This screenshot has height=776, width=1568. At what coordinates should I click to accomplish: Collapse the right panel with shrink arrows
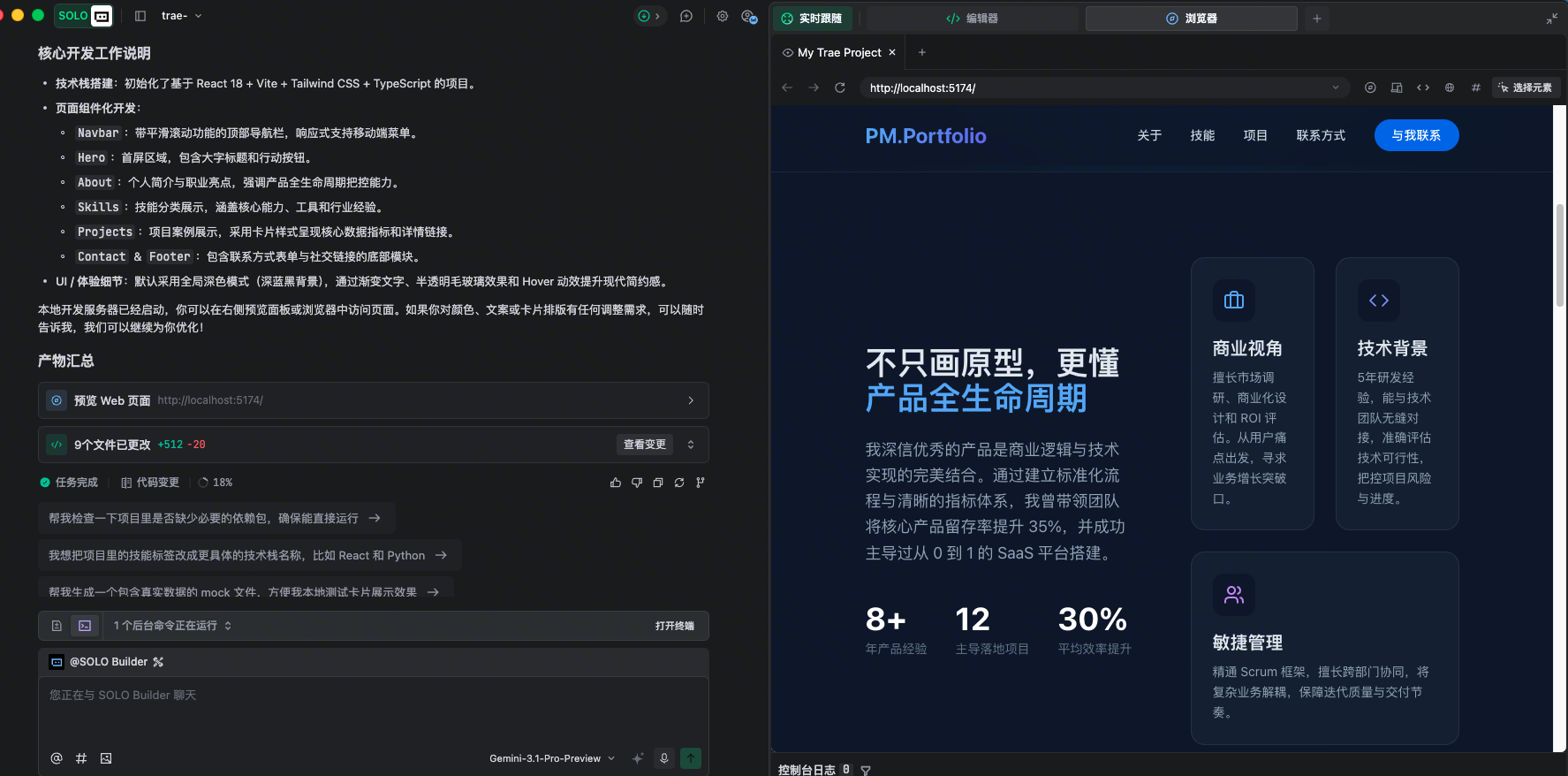click(1551, 19)
